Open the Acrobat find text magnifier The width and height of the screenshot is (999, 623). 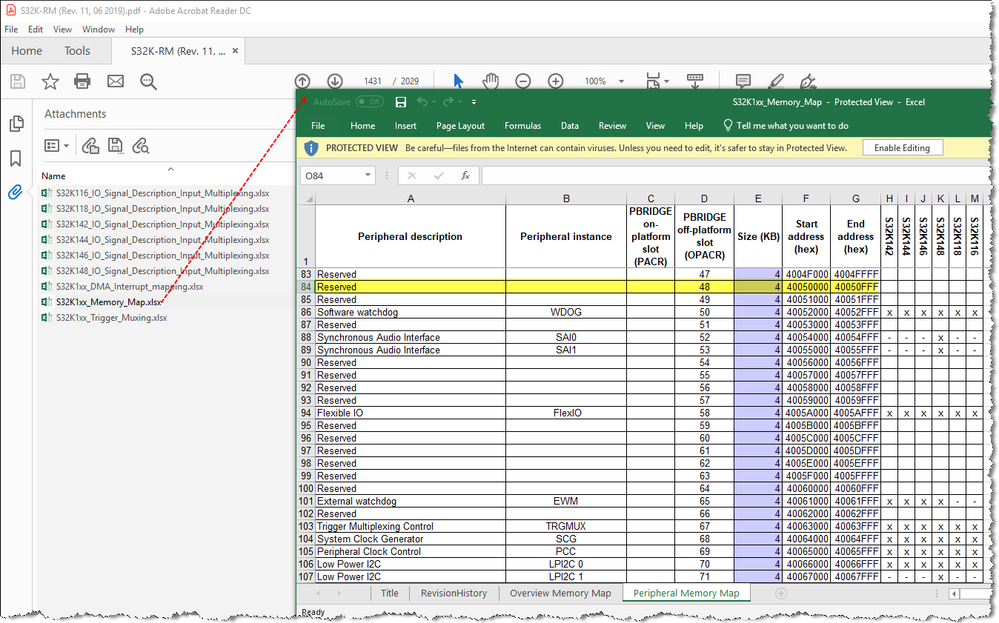(149, 82)
